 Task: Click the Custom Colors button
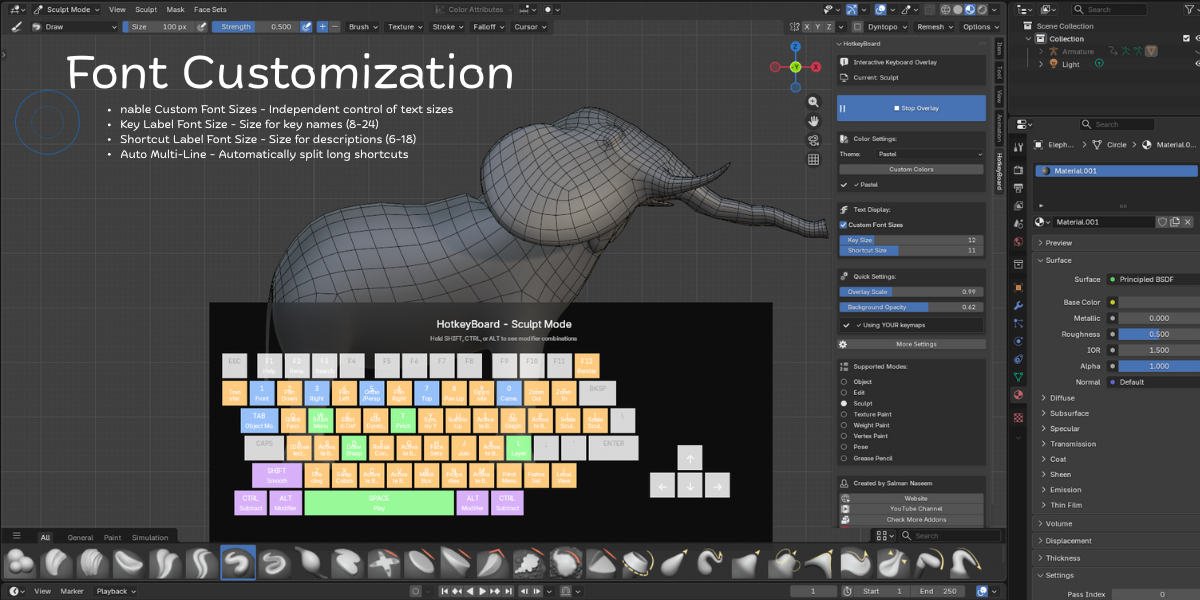click(911, 169)
